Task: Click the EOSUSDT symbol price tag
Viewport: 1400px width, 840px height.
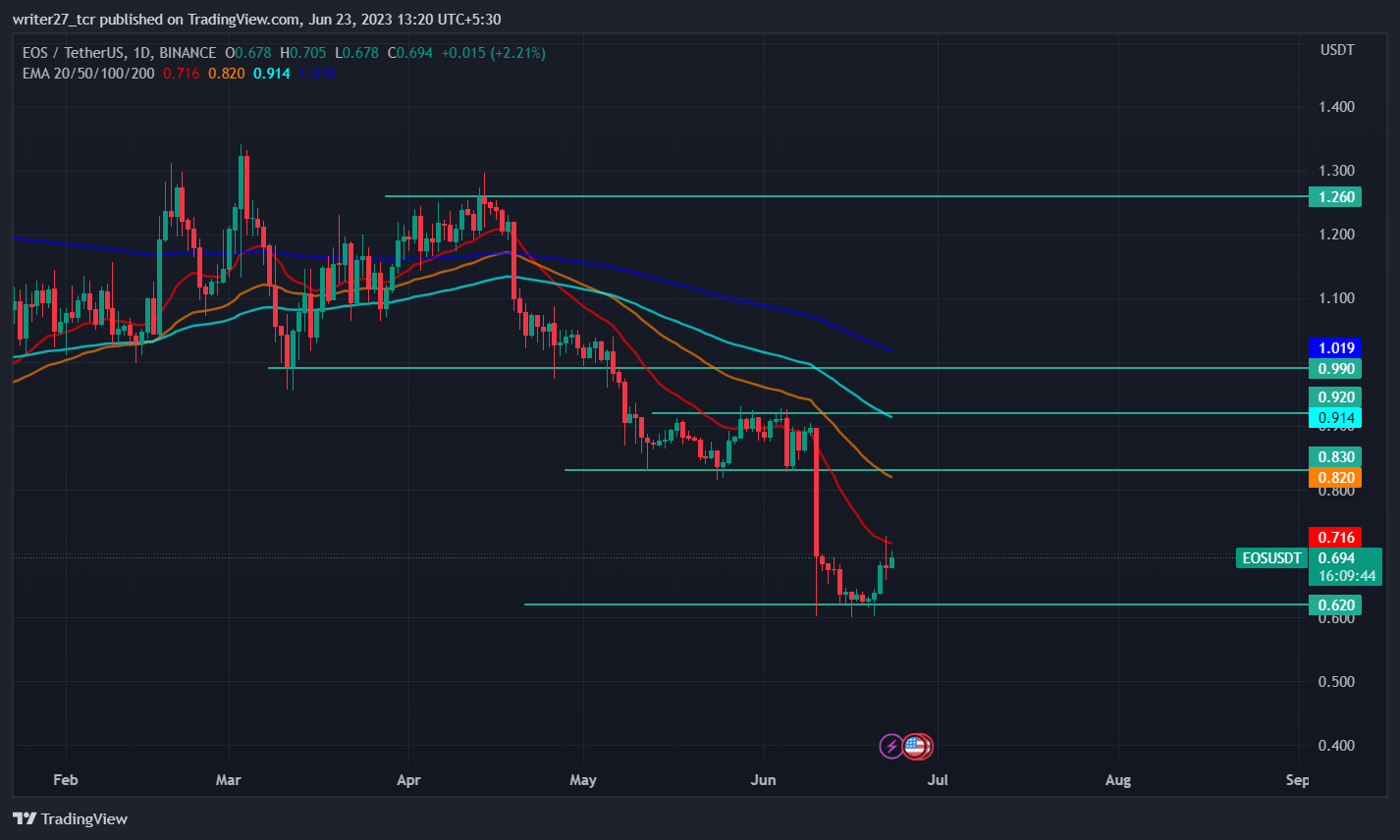Action: 1271,558
